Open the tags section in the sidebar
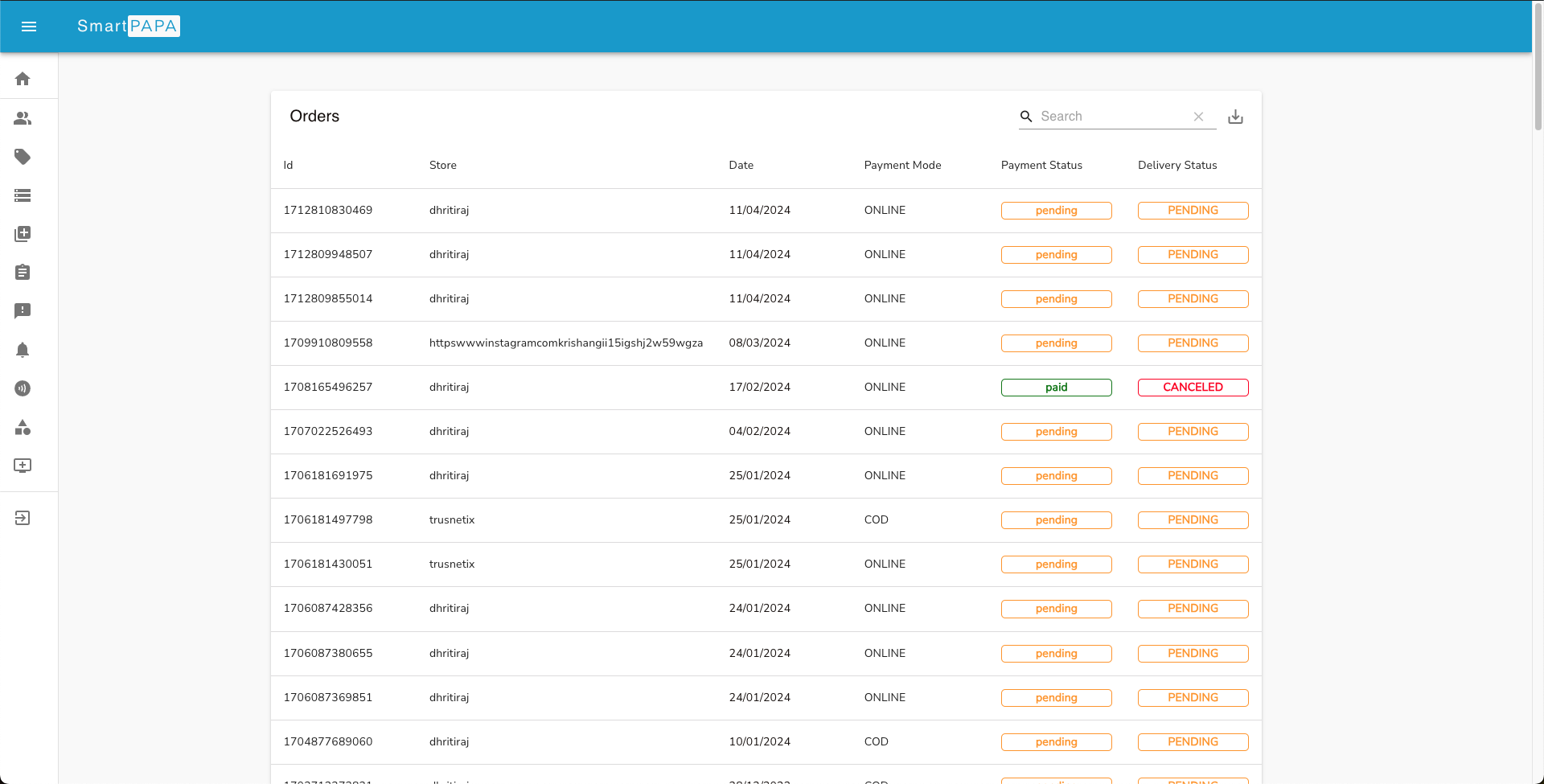This screenshot has height=784, width=1544. tap(23, 157)
